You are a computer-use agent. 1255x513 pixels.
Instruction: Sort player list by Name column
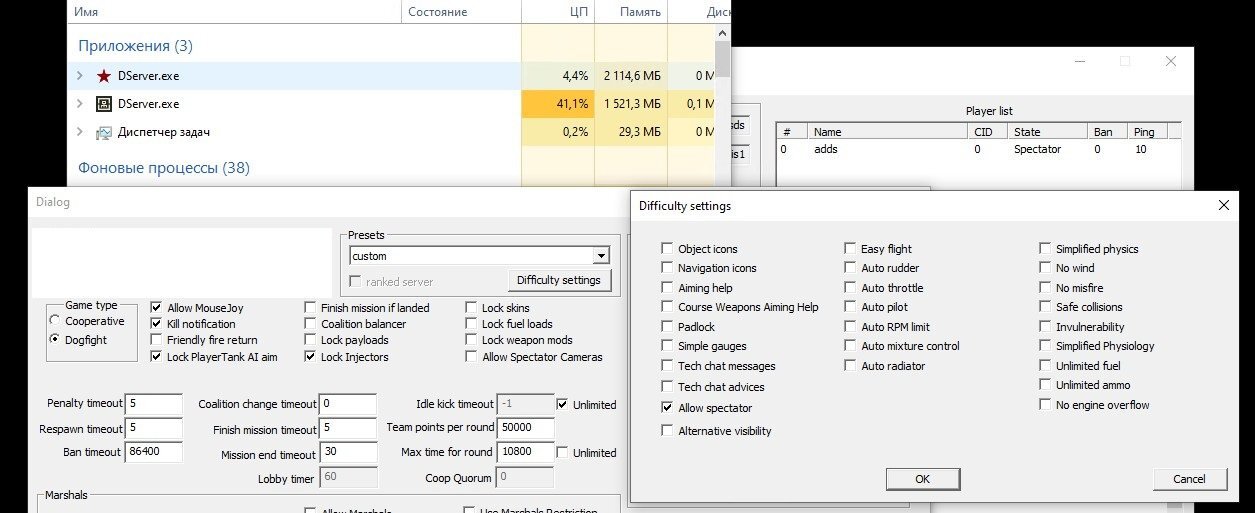pyautogui.click(x=886, y=131)
